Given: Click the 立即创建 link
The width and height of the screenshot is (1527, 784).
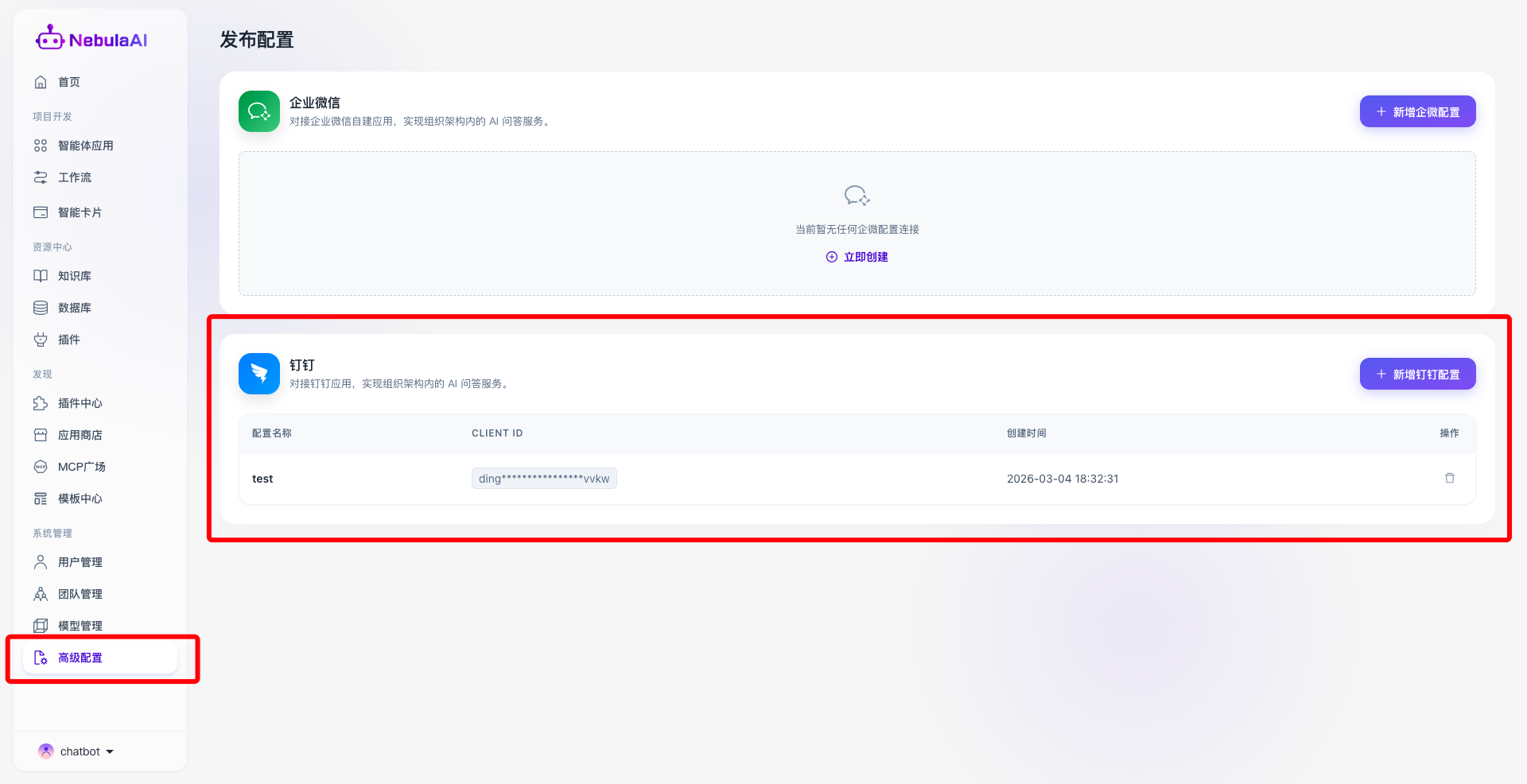Looking at the screenshot, I should 857,257.
